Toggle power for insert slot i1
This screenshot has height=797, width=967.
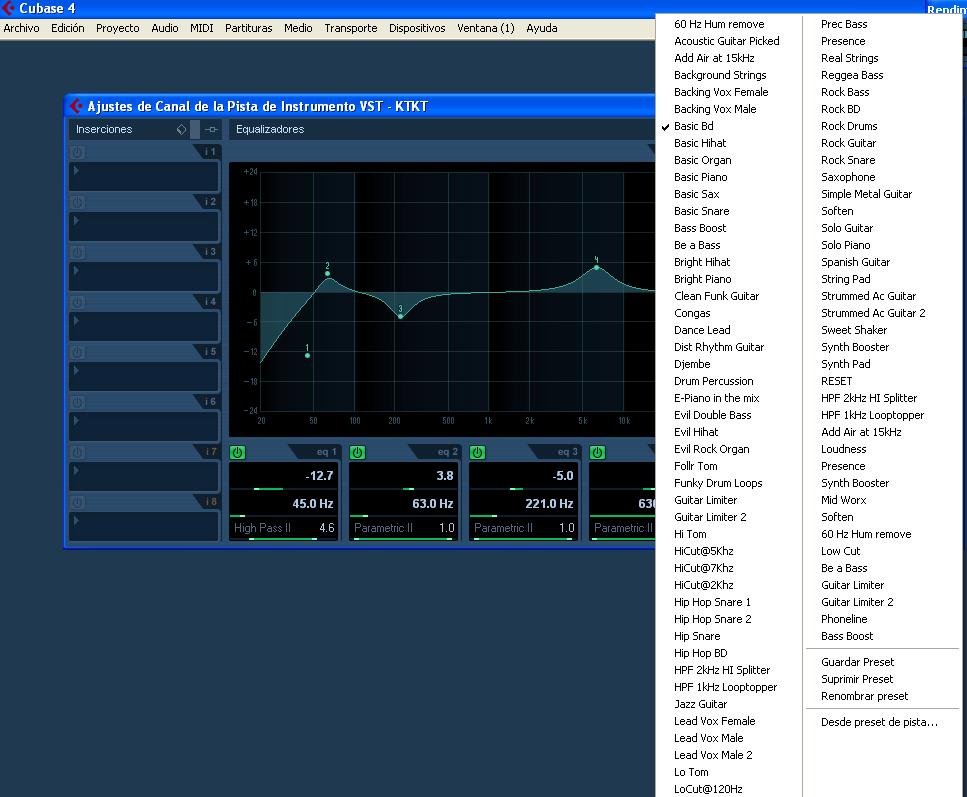tap(77, 152)
